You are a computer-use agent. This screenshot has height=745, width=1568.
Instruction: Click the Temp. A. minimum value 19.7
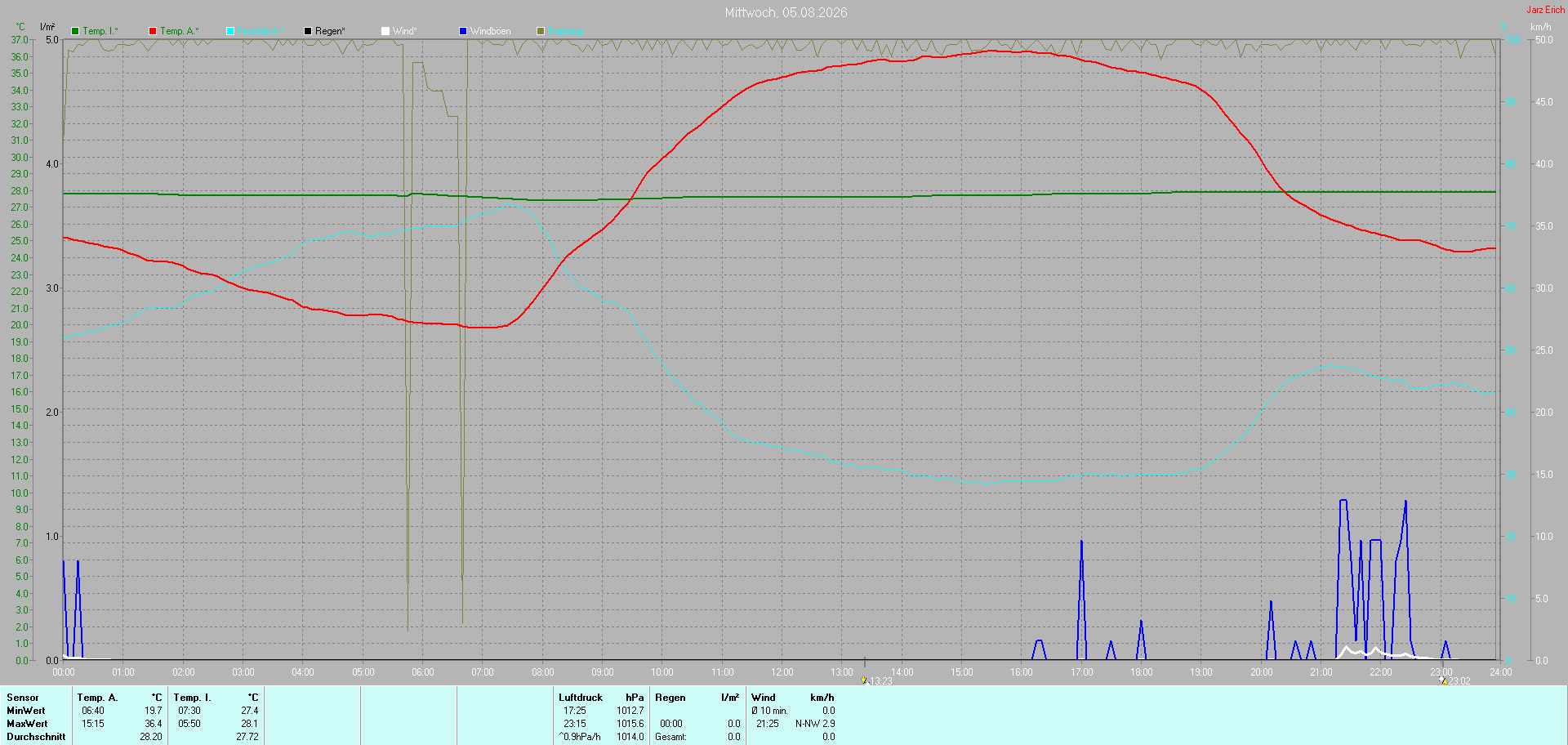coord(154,711)
